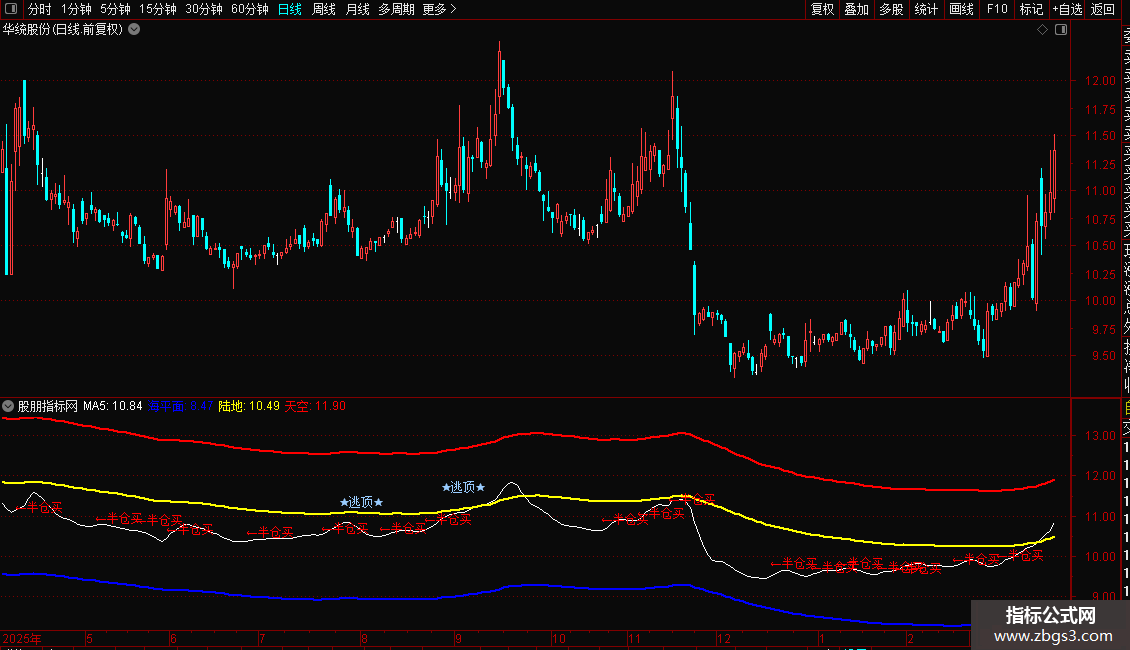Expand dropdown next to 华统股份 title
This screenshot has height=650, width=1130.
[134, 30]
